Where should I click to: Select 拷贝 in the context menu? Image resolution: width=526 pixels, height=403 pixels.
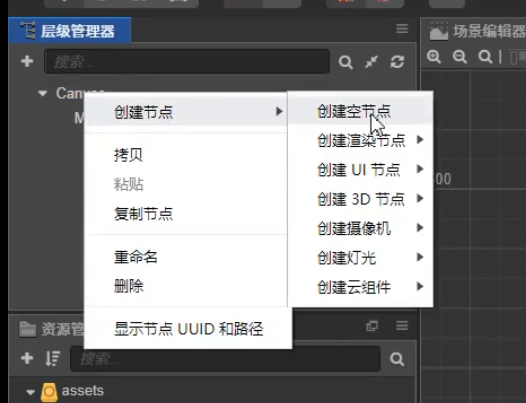tap(186, 155)
